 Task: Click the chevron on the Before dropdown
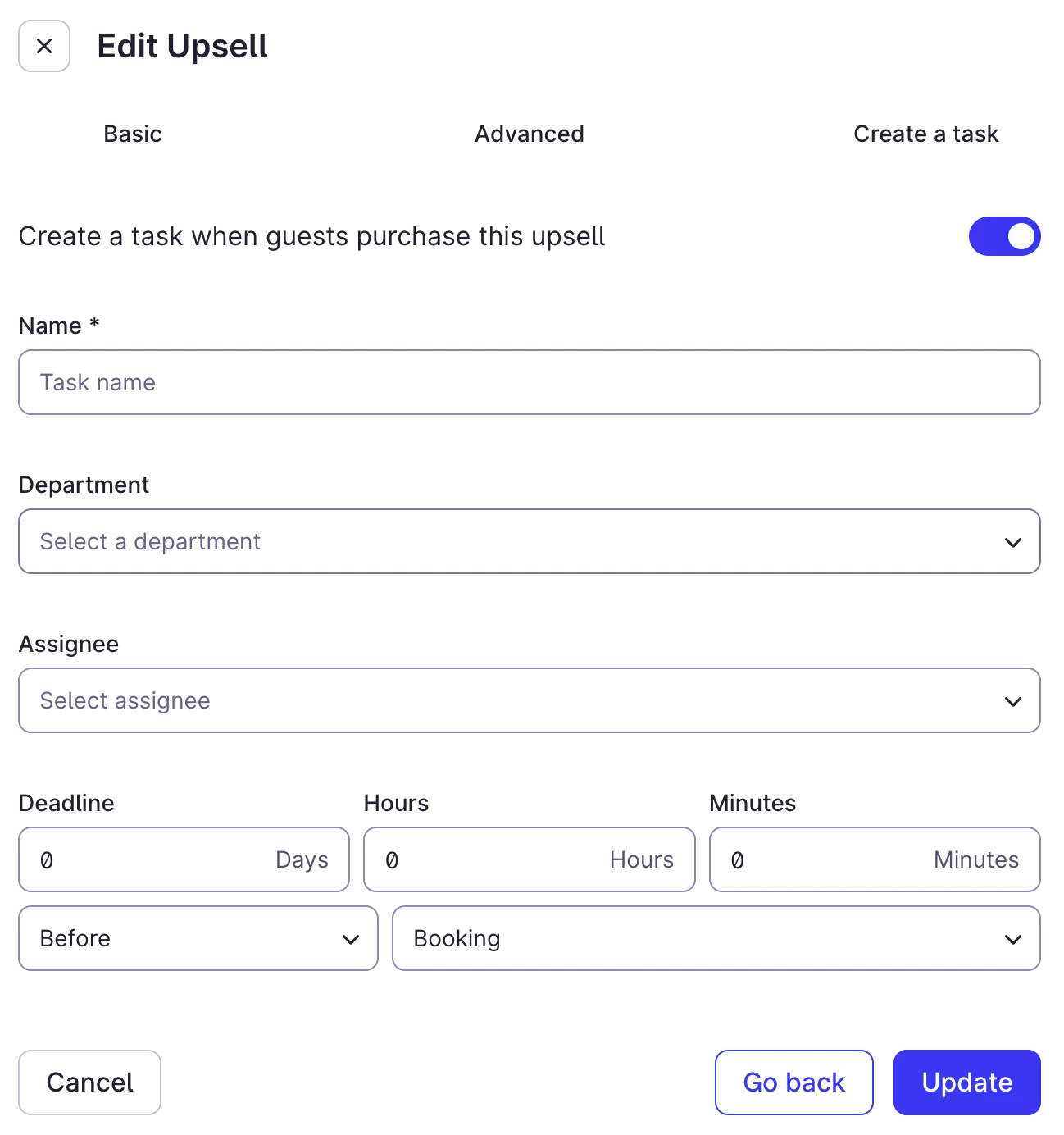[x=351, y=939]
